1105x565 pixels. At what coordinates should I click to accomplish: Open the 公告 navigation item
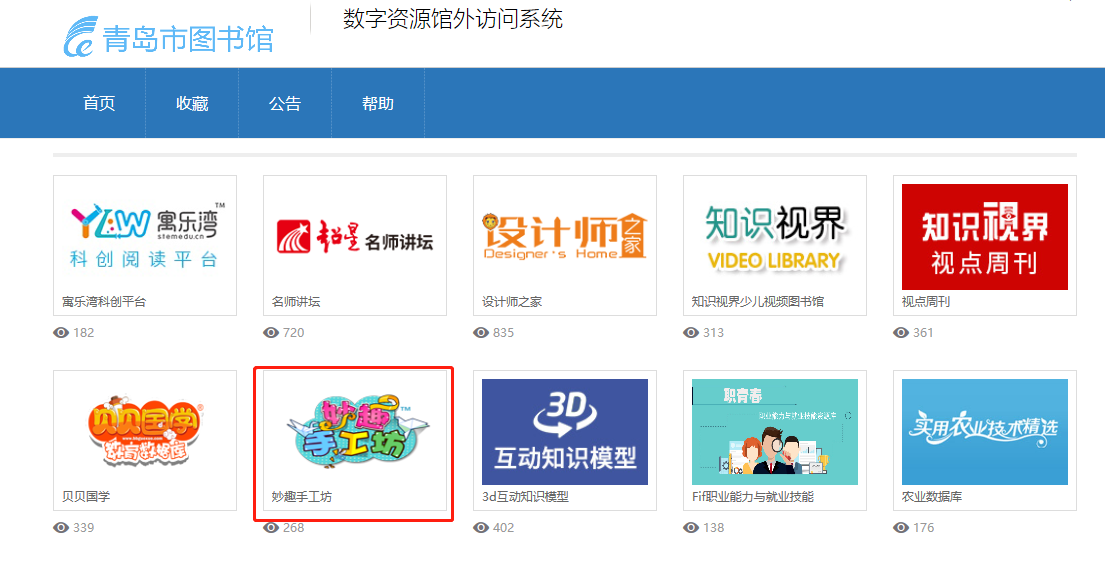285,104
